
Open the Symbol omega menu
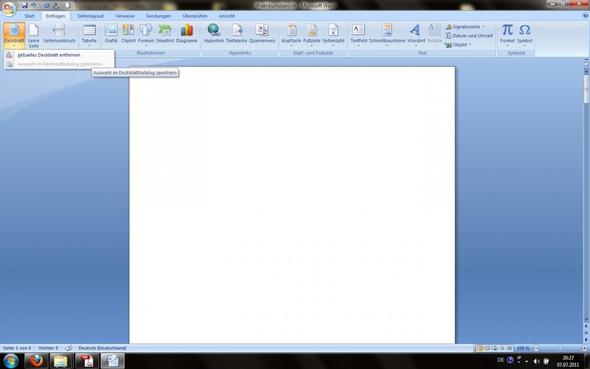[525, 34]
